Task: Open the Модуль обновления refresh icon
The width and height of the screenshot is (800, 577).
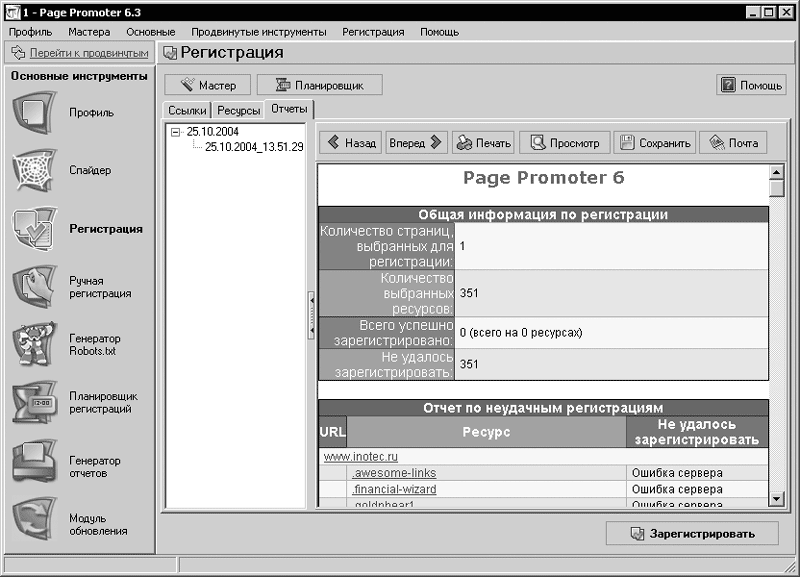Action: 34,519
